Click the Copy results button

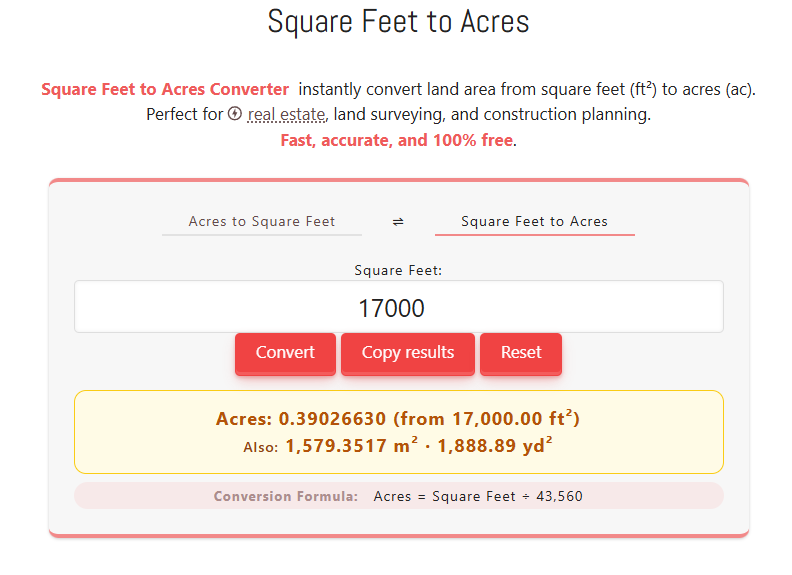tap(407, 353)
